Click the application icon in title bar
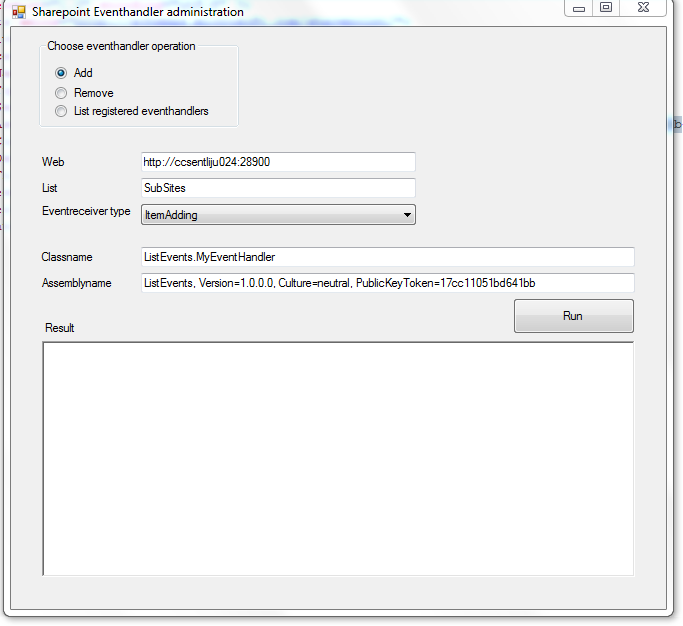The image size is (683, 626). [19, 12]
